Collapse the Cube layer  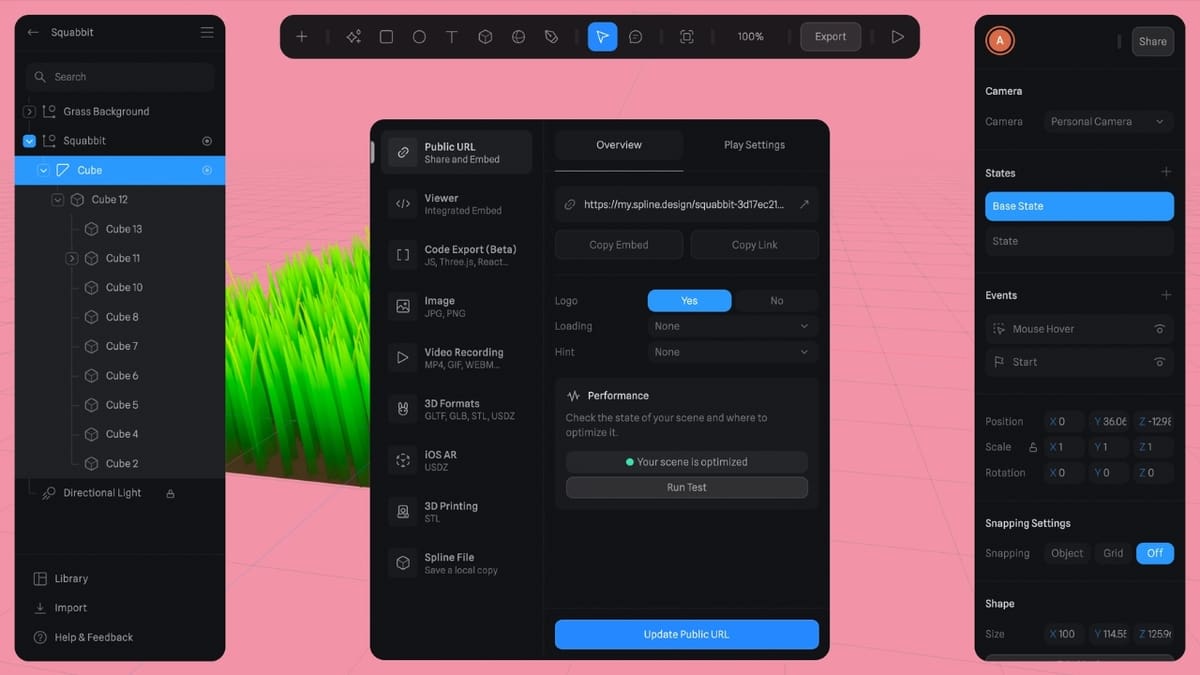coord(43,170)
